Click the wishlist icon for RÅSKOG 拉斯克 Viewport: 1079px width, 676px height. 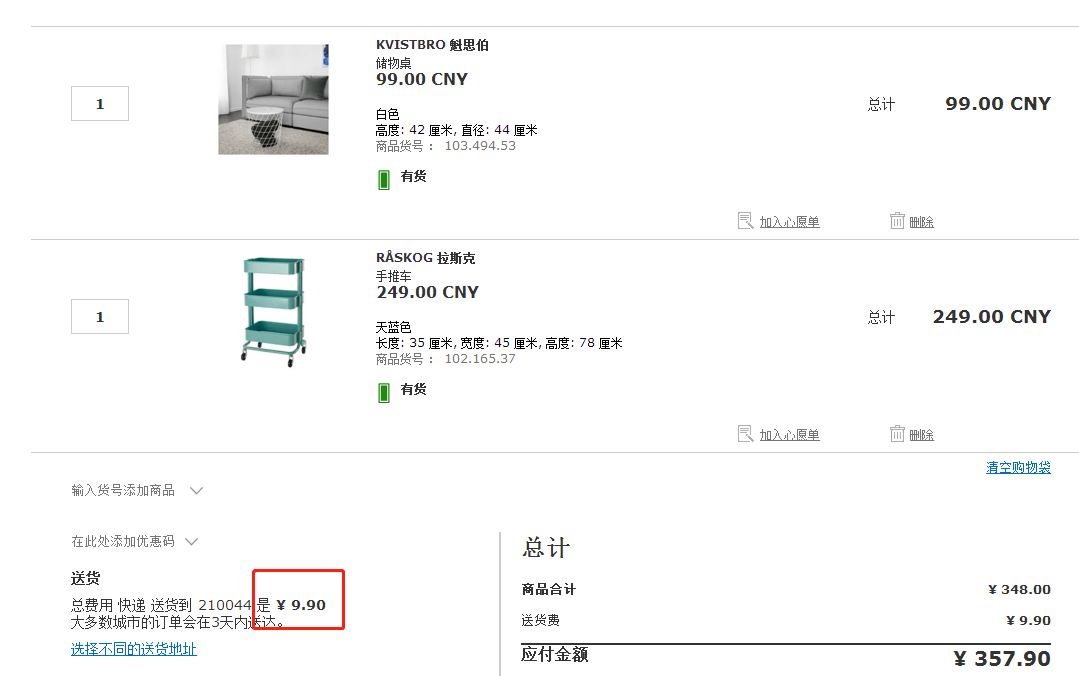pos(746,434)
